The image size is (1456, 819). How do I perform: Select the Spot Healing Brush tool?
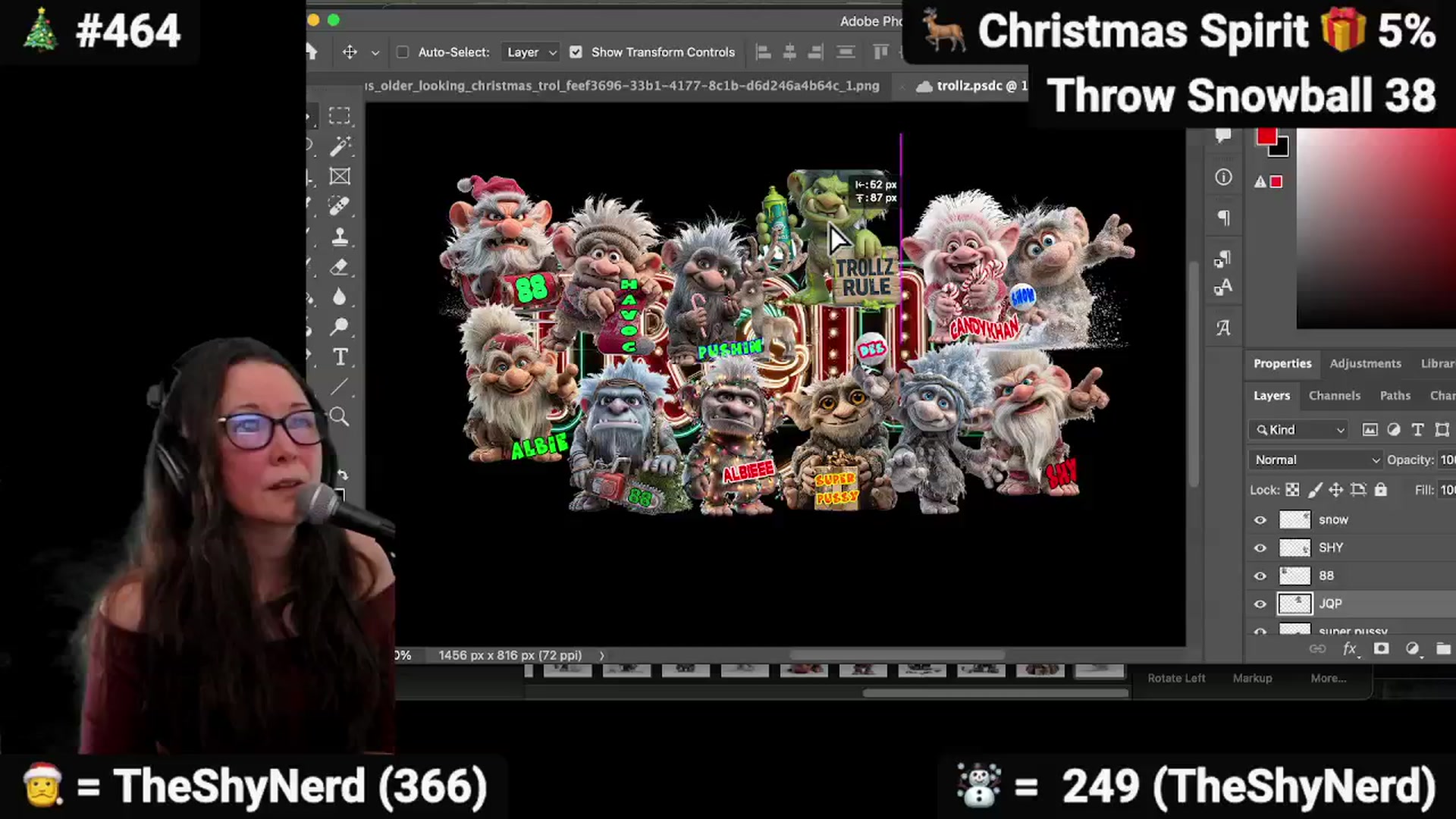pyautogui.click(x=340, y=206)
